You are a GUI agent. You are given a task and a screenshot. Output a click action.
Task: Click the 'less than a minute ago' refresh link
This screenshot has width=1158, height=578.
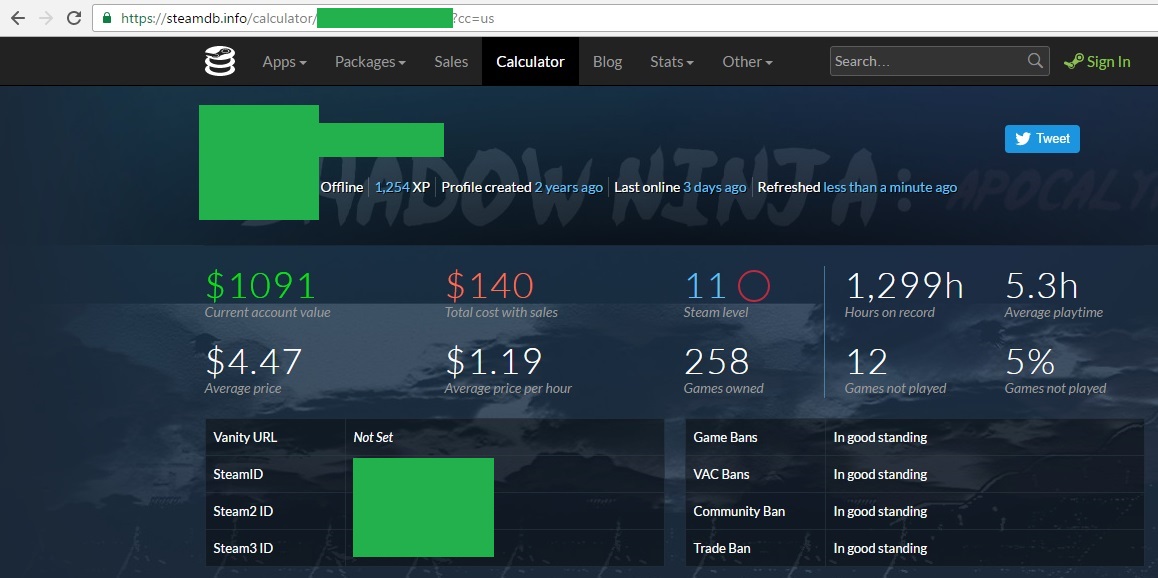pos(890,187)
